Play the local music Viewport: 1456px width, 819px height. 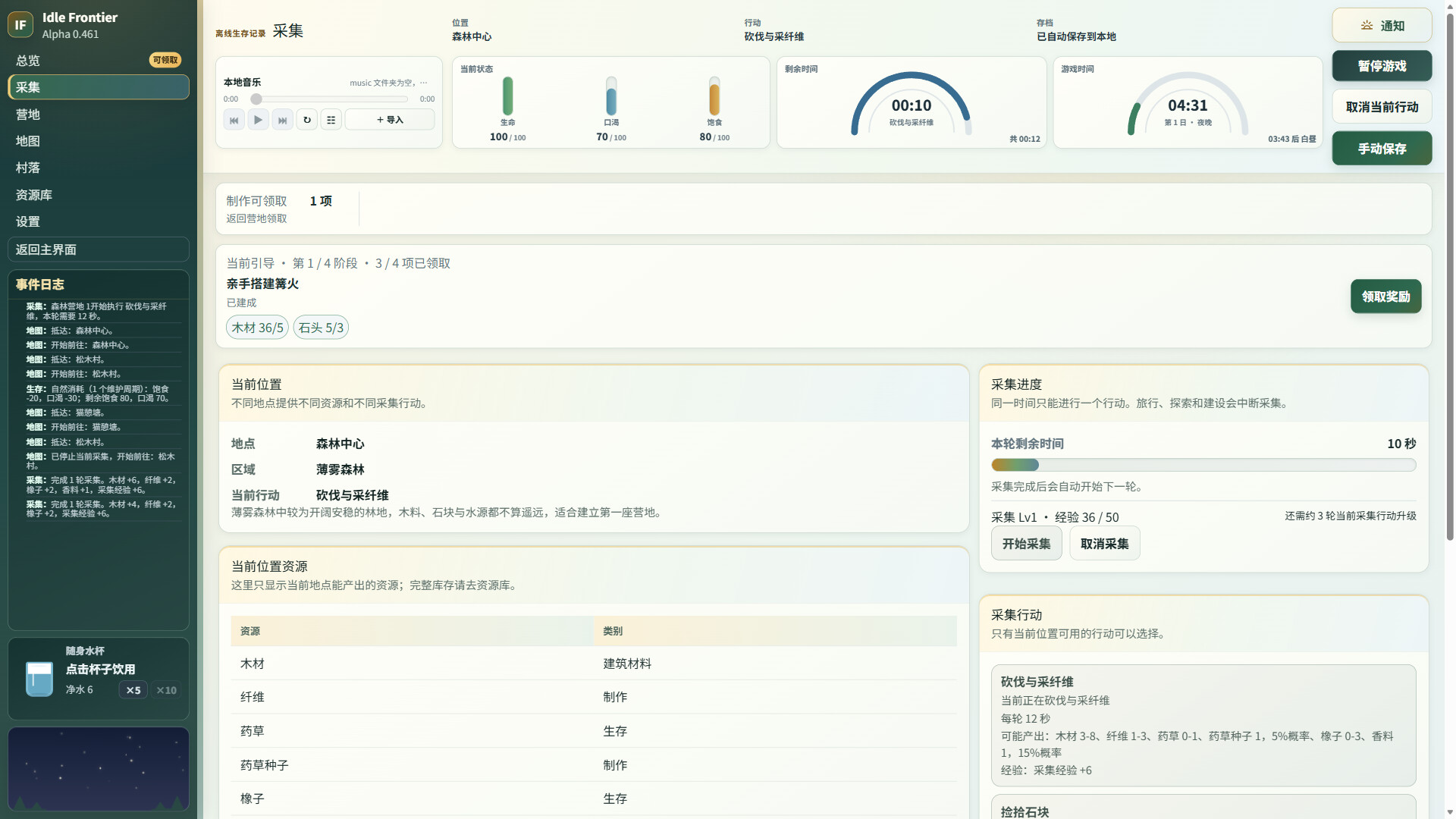(x=258, y=120)
